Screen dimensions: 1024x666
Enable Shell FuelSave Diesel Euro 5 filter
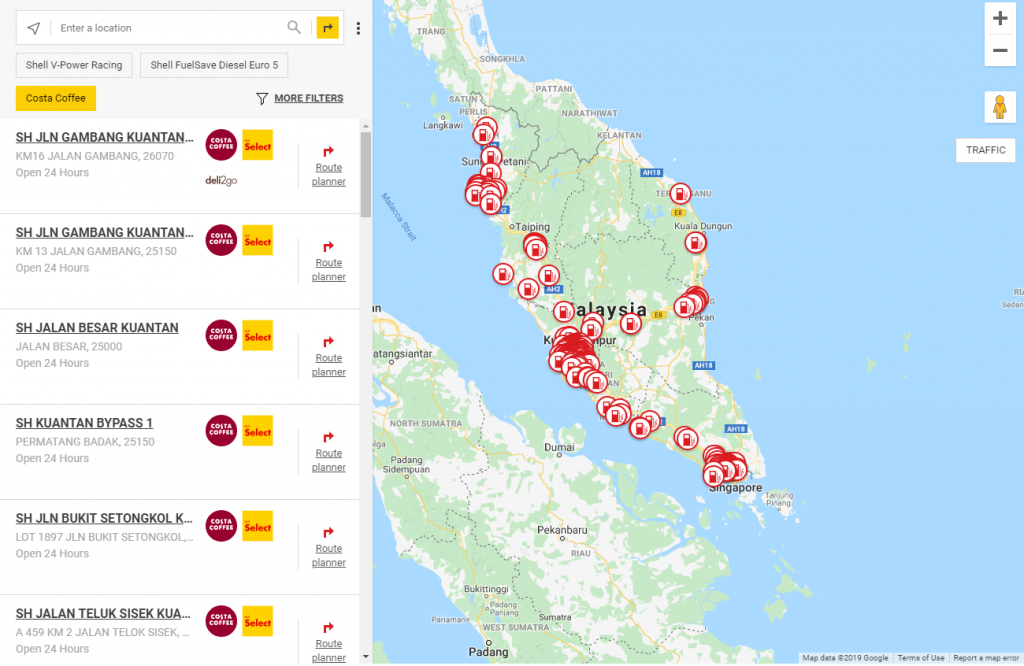pyautogui.click(x=214, y=65)
